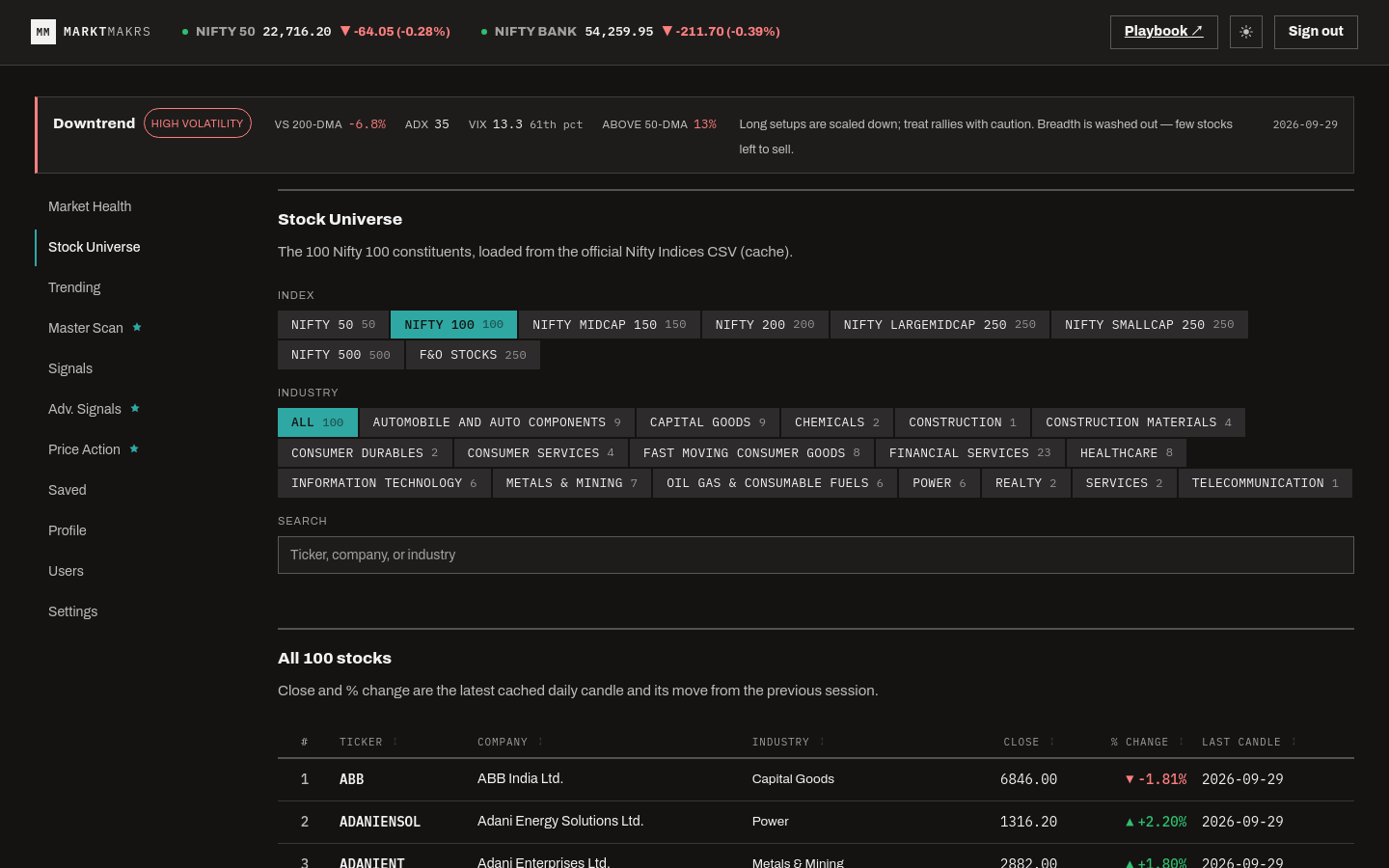
Task: Filter by Automobile and Auto Components
Action: pos(497,422)
